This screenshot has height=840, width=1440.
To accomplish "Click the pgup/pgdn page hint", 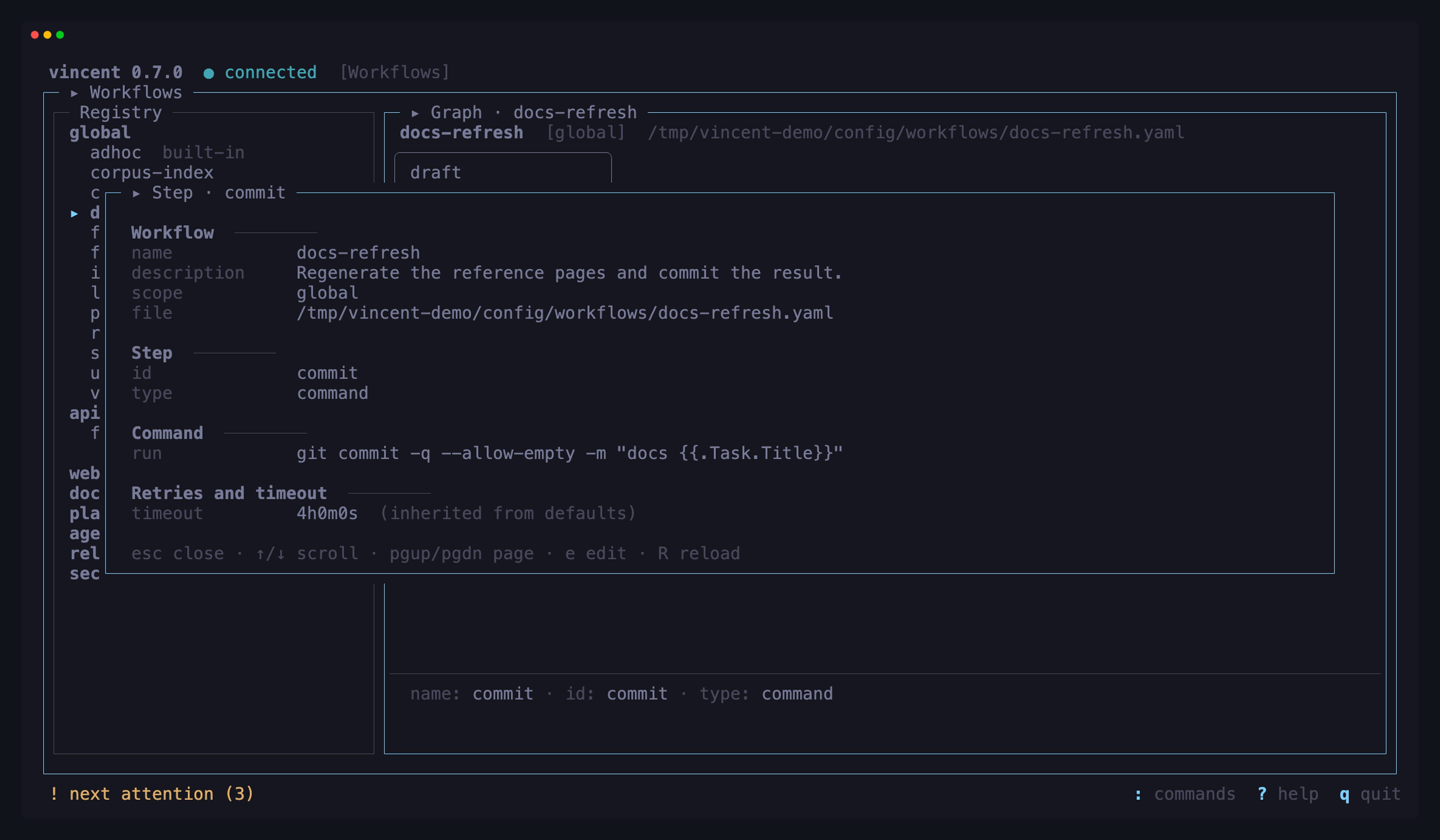I will [461, 553].
